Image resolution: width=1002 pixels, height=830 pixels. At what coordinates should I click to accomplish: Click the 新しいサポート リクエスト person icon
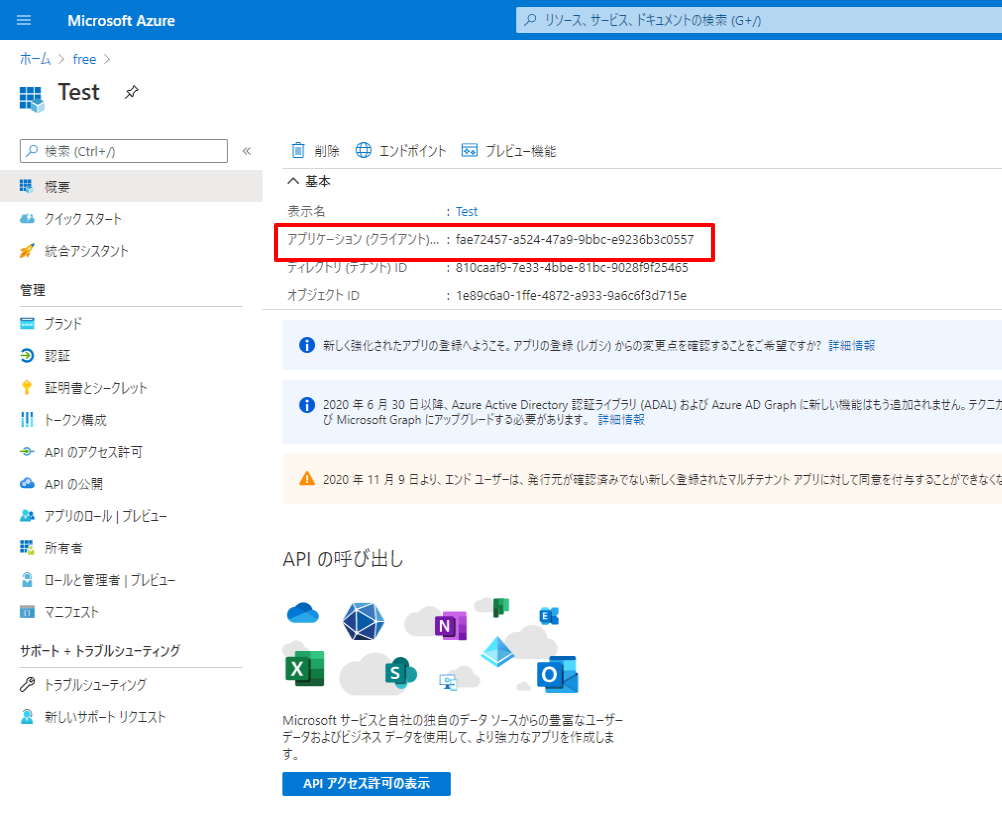tap(27, 716)
